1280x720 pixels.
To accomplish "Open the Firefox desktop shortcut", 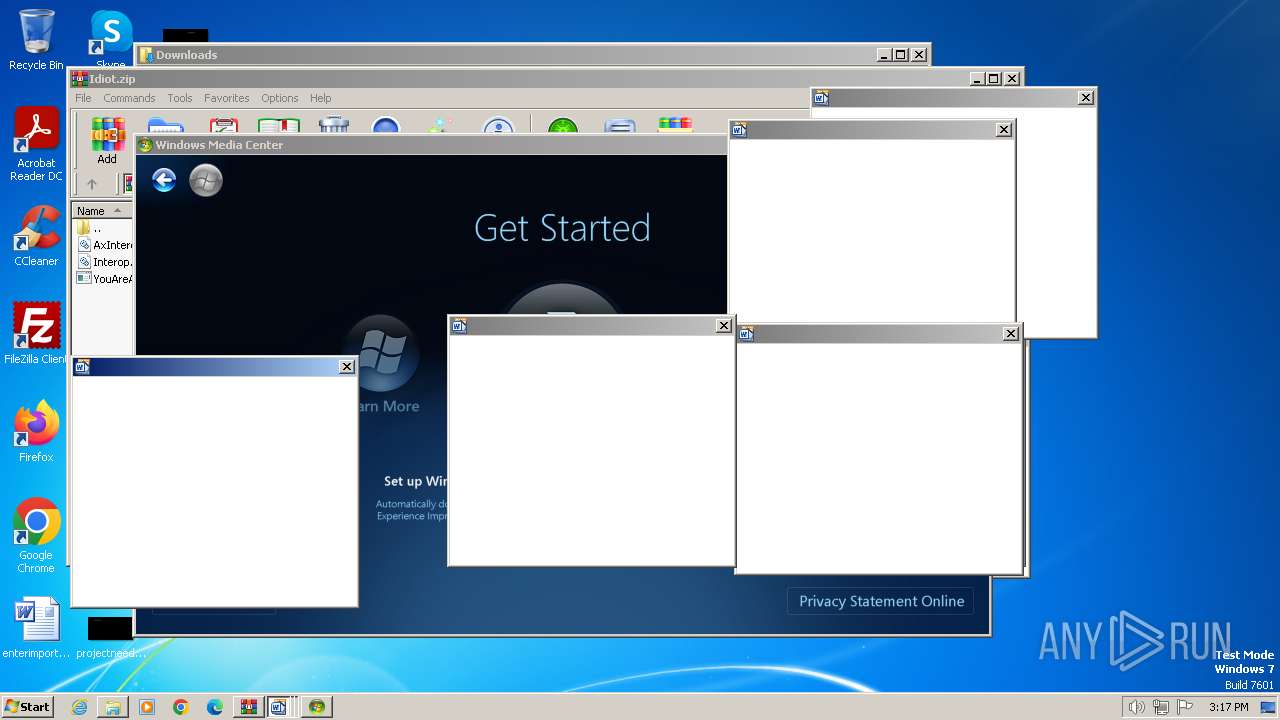I will (36, 432).
